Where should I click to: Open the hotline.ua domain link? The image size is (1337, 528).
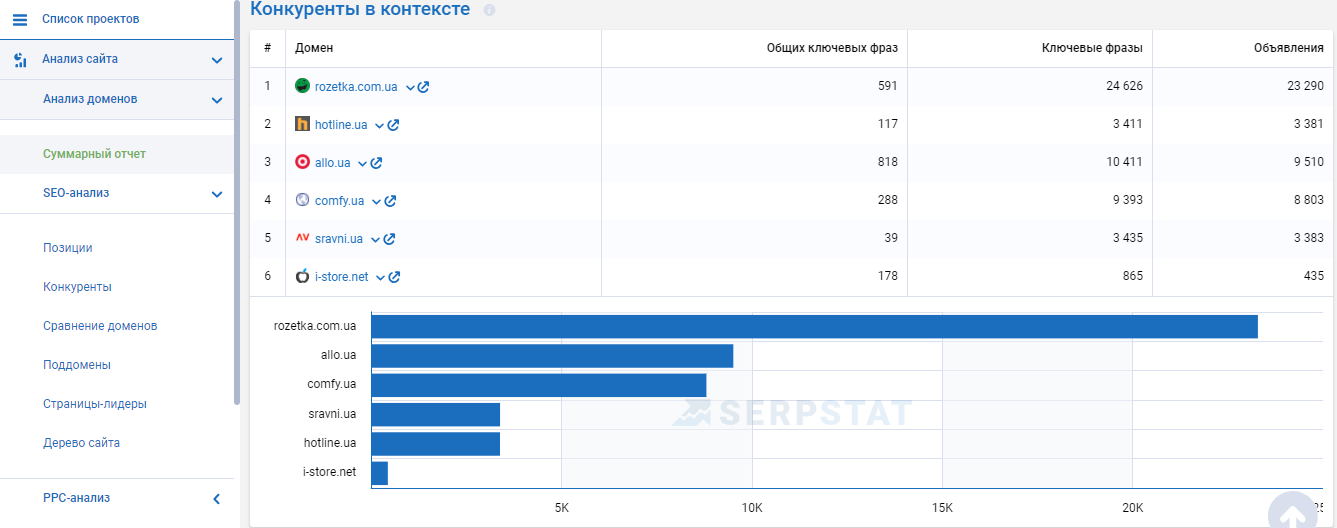coord(341,125)
